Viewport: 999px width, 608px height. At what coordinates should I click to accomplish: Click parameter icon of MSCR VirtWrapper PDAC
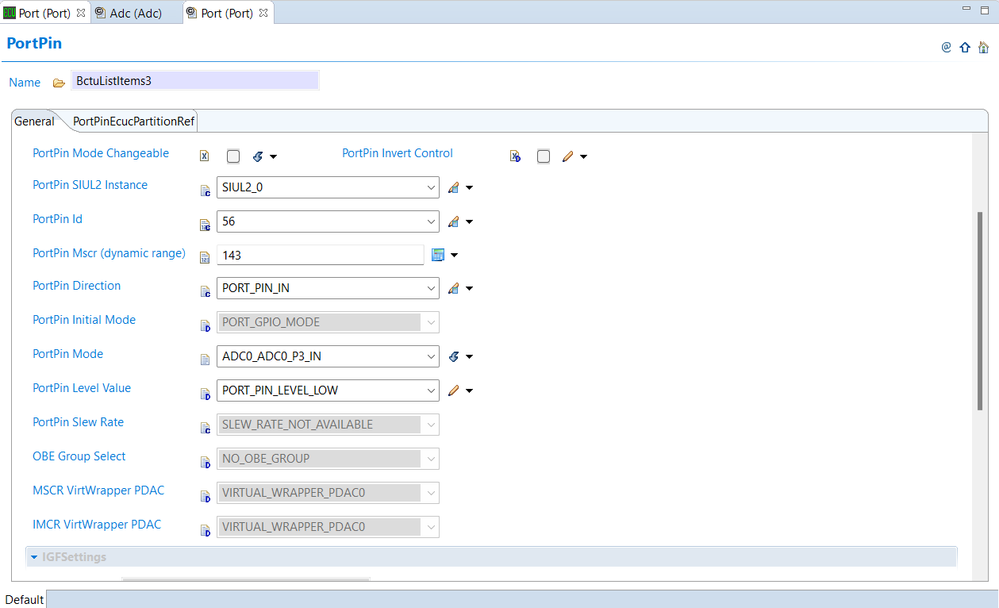click(x=205, y=496)
